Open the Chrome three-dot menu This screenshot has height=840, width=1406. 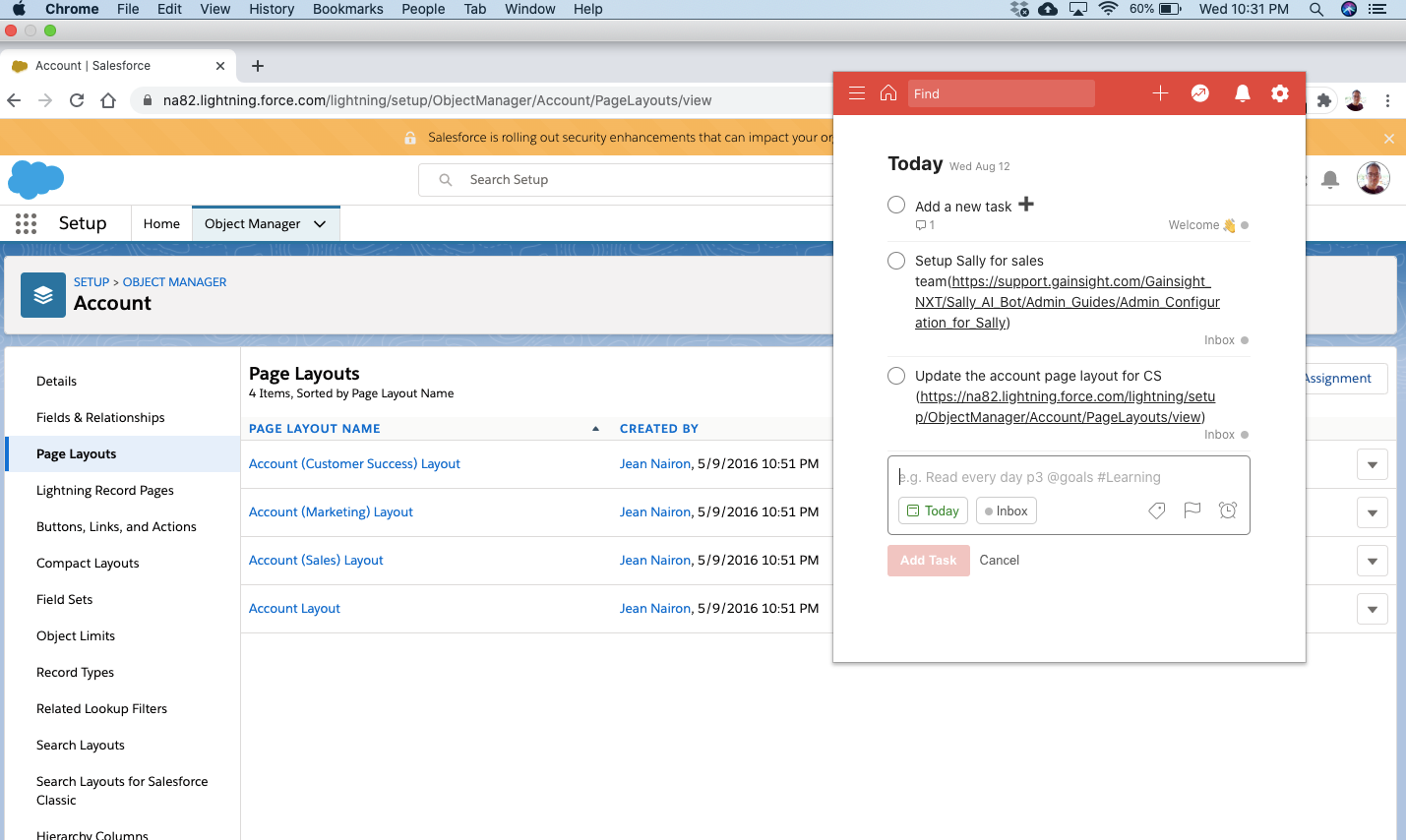point(1387,100)
